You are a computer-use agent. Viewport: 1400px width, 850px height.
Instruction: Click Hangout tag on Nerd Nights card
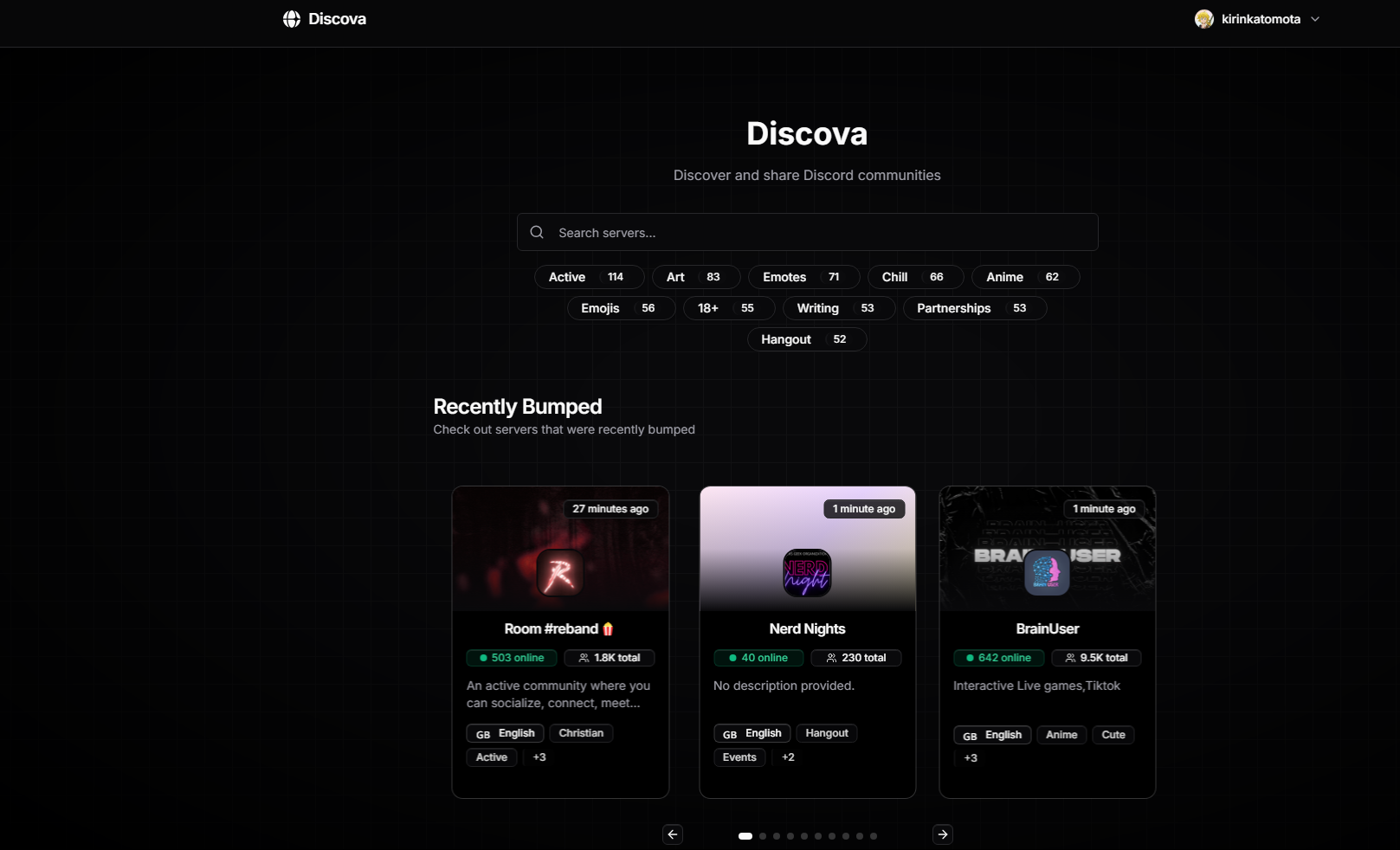827,733
